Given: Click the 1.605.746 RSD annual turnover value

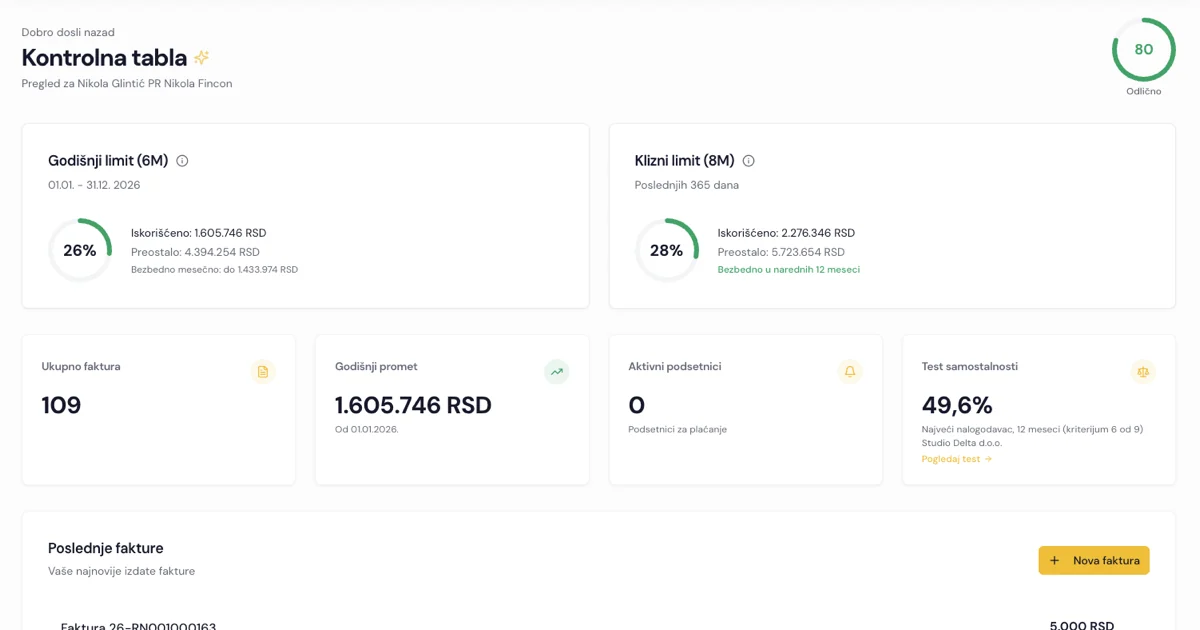Looking at the screenshot, I should click(413, 405).
